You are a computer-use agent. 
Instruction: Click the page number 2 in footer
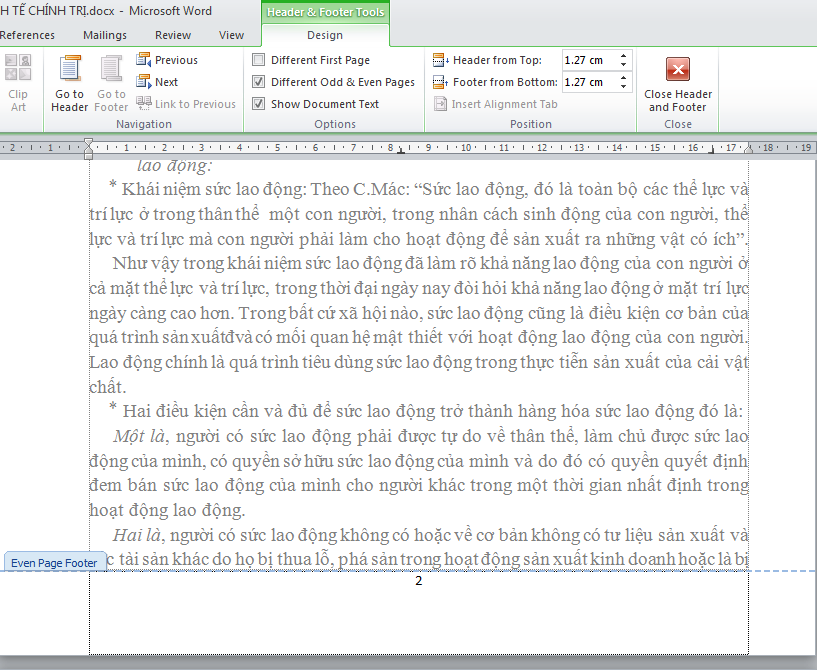point(418,580)
